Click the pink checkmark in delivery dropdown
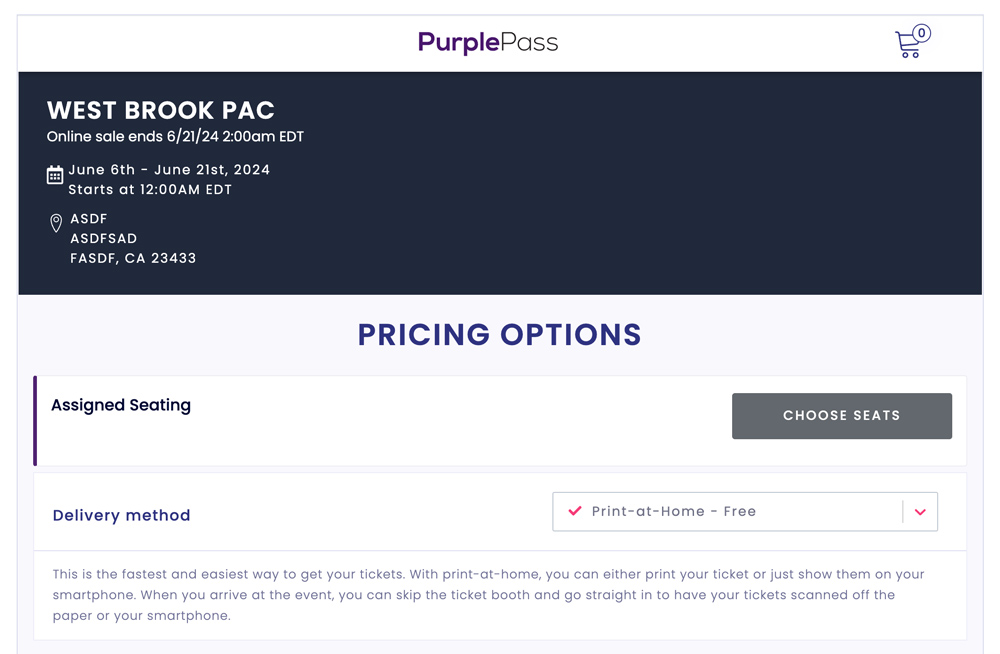 575,510
